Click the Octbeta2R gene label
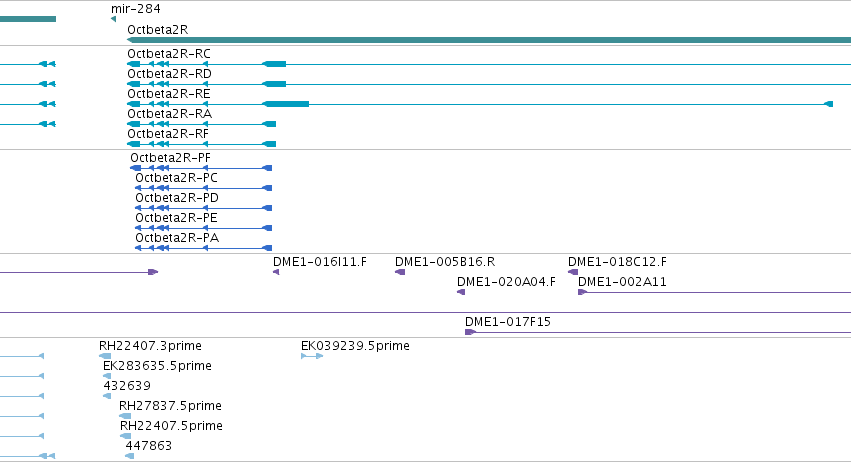 coord(157,30)
